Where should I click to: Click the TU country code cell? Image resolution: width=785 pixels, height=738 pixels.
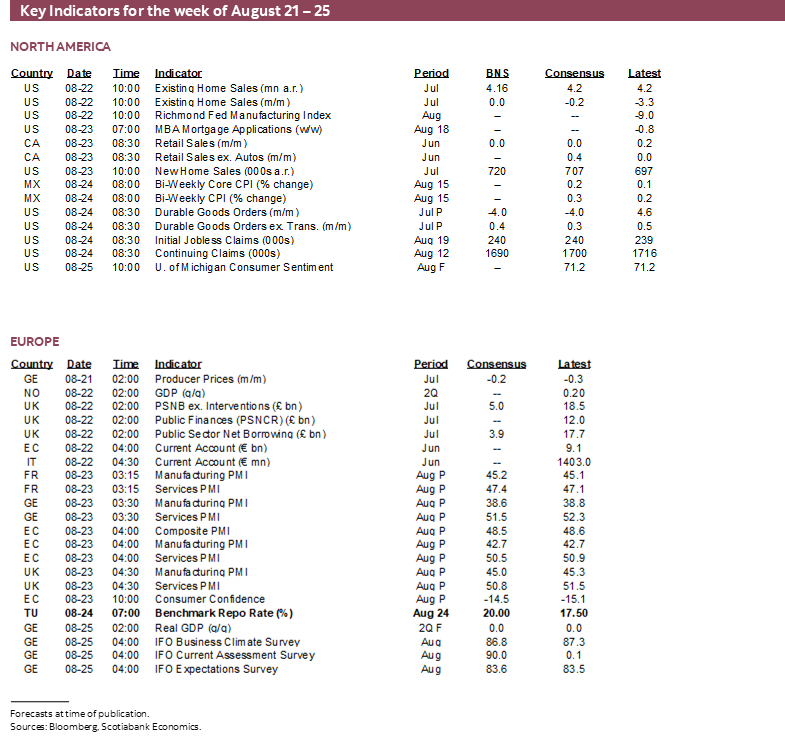point(31,613)
